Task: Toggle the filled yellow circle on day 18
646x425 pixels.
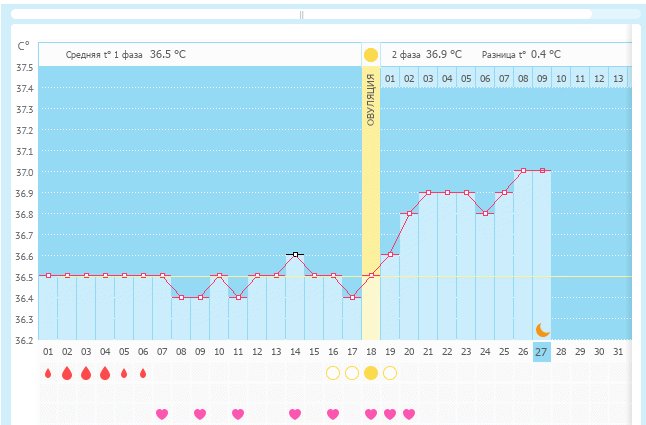Action: point(371,373)
